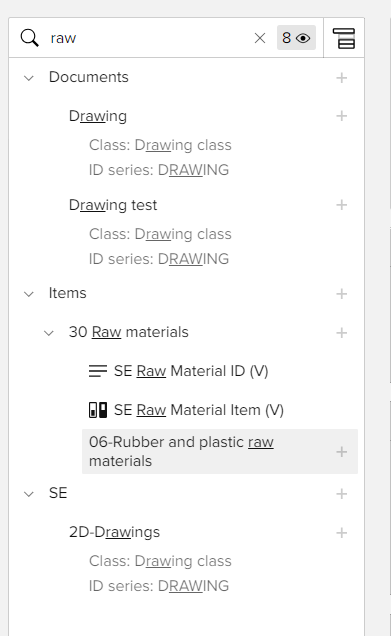Click plus beside 2D-Drawings
The width and height of the screenshot is (391, 636).
point(342,533)
